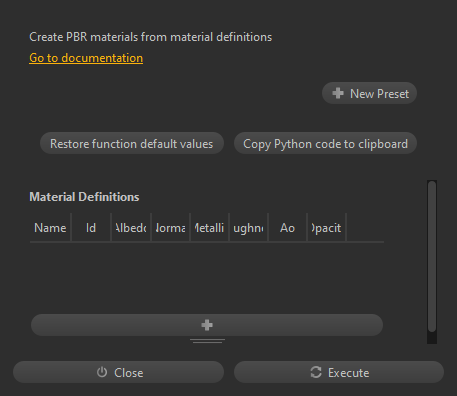
Task: Select the Id column header
Action: point(91,228)
